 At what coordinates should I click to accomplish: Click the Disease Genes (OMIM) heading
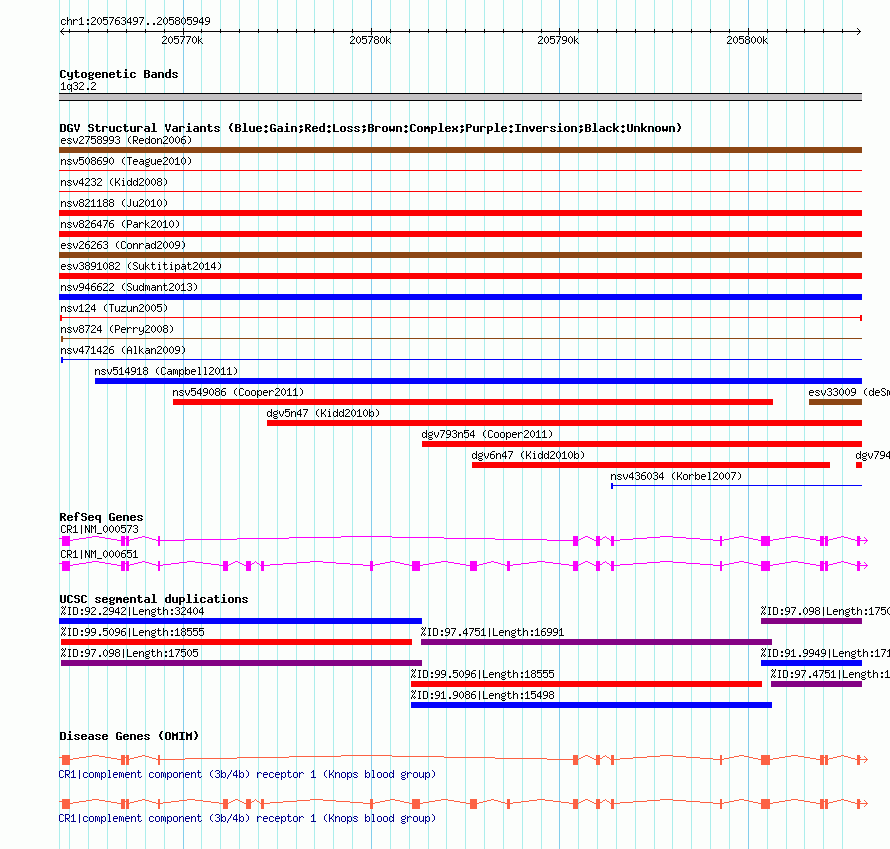129,736
